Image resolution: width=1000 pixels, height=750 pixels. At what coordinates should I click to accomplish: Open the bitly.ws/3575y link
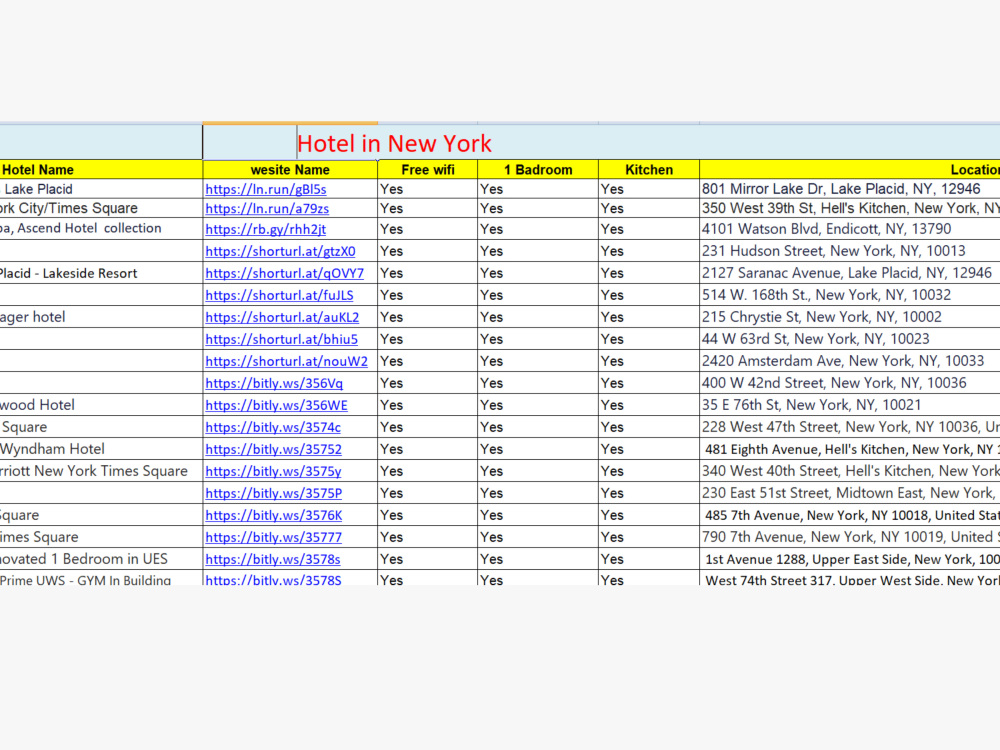(x=273, y=471)
